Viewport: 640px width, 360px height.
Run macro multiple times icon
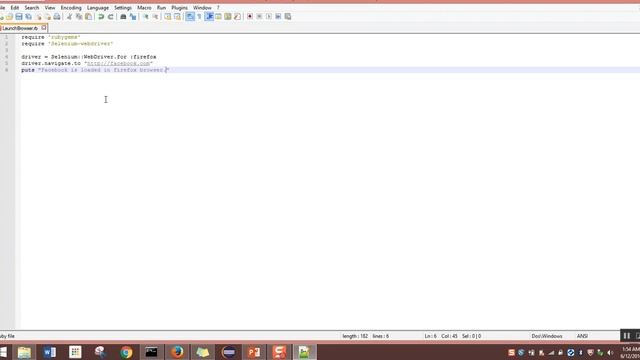point(278,17)
